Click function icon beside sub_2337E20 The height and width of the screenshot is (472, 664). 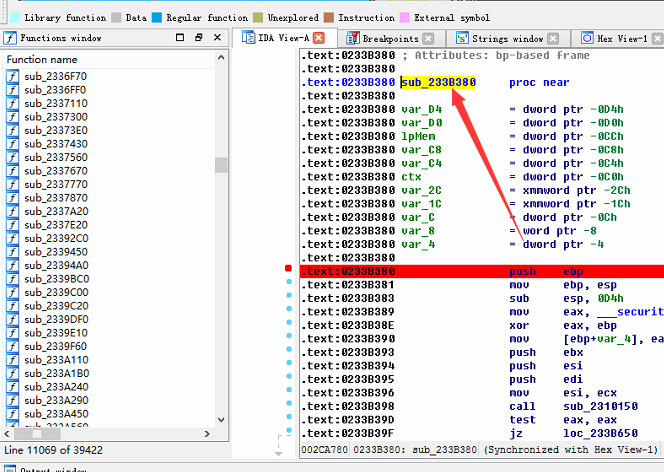click(x=13, y=225)
